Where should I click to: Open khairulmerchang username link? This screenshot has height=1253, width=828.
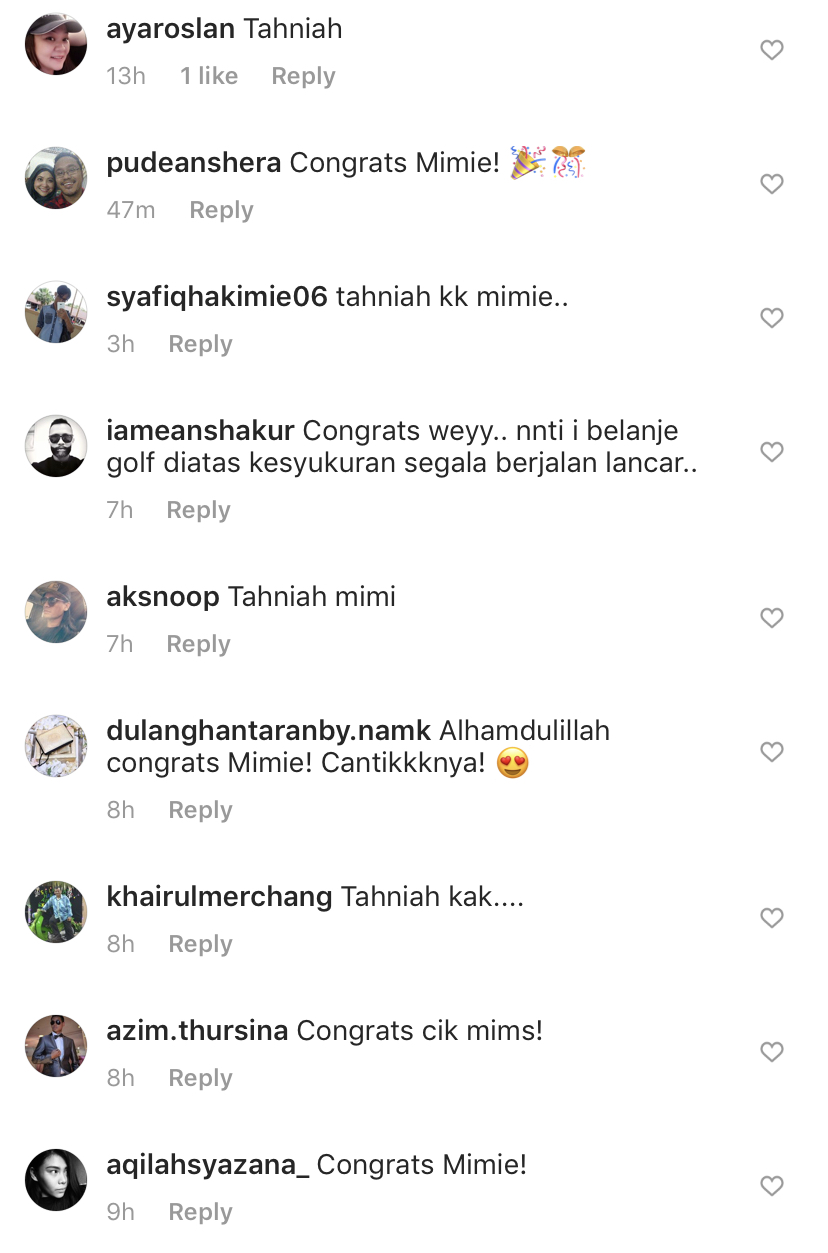[x=219, y=897]
